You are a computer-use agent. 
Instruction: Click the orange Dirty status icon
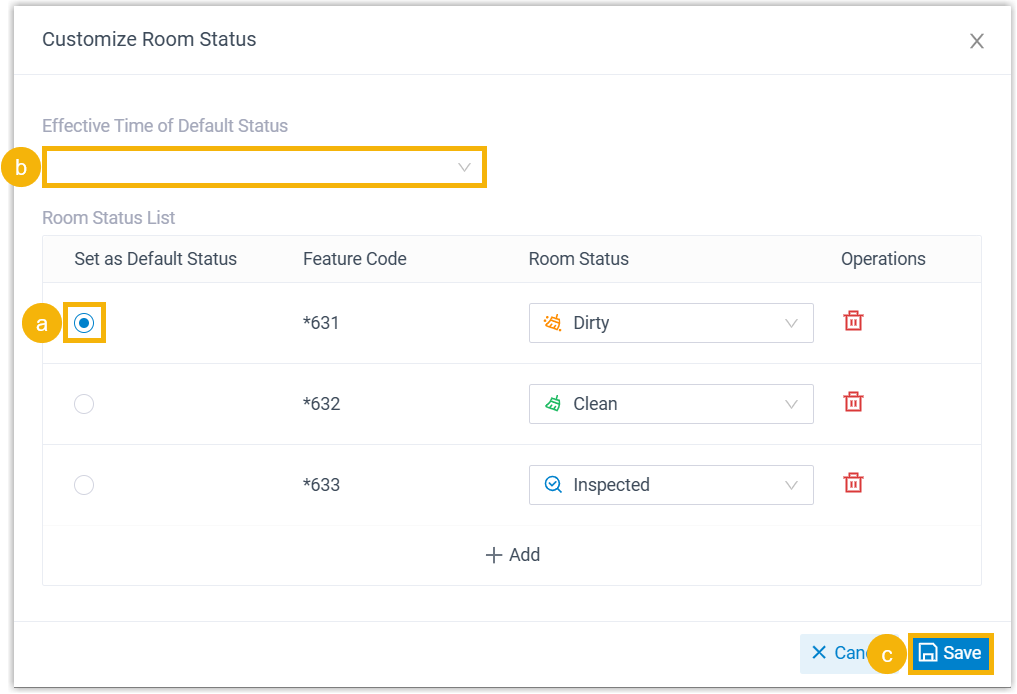[x=552, y=323]
